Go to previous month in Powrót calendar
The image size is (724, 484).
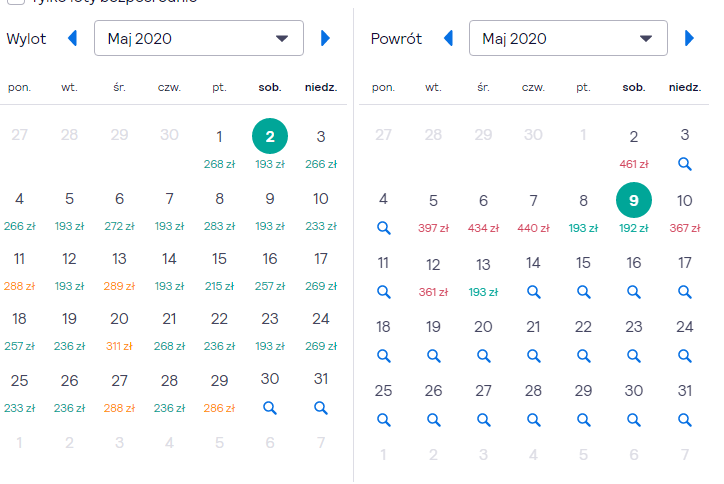point(448,38)
